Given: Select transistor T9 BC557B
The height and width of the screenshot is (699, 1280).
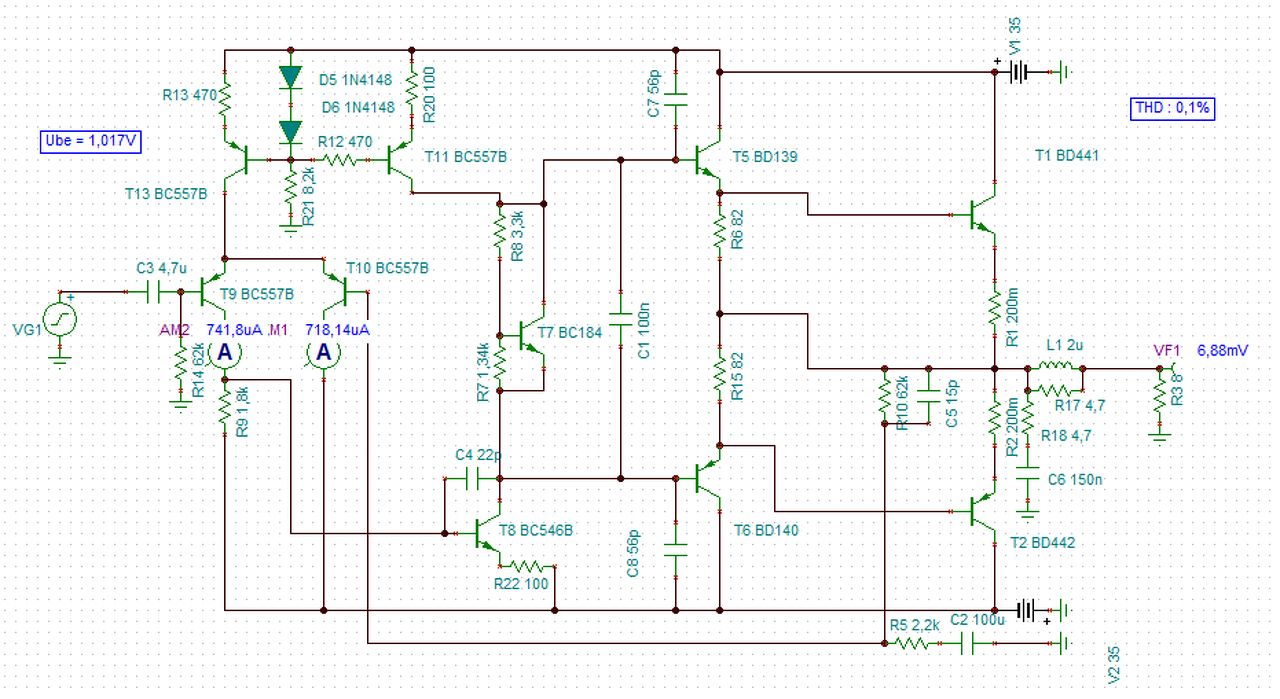Looking at the screenshot, I should [x=212, y=291].
